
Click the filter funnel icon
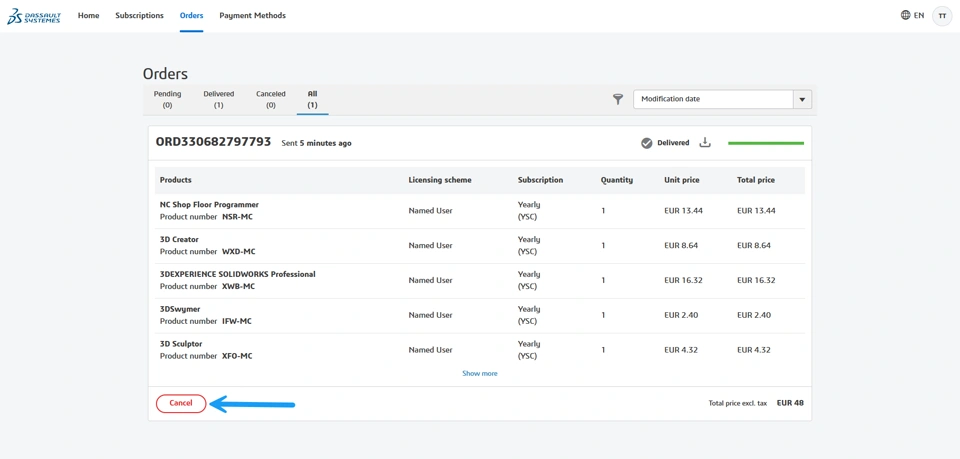pos(618,99)
